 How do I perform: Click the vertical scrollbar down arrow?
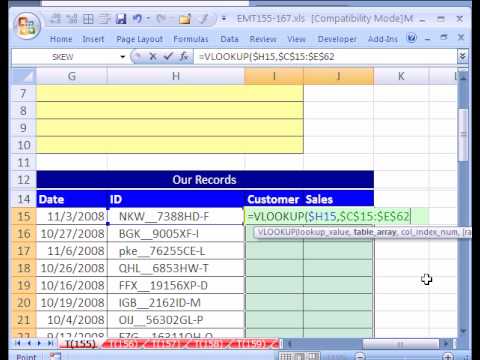pos(463,331)
